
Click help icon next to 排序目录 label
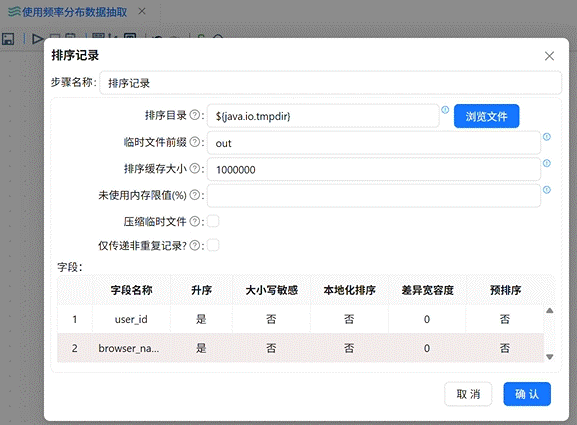point(195,115)
